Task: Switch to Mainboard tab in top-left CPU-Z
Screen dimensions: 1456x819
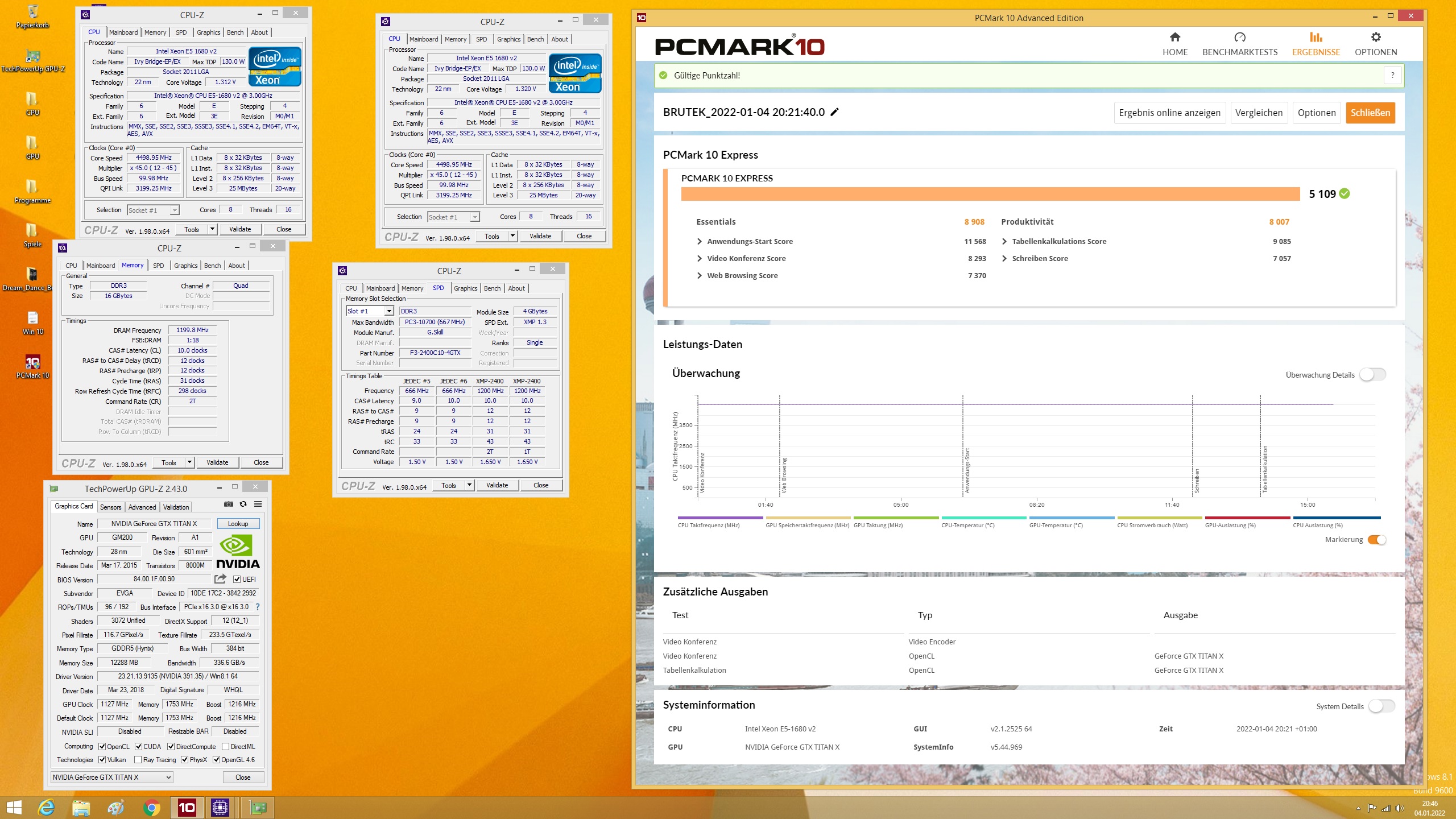Action: point(123,32)
